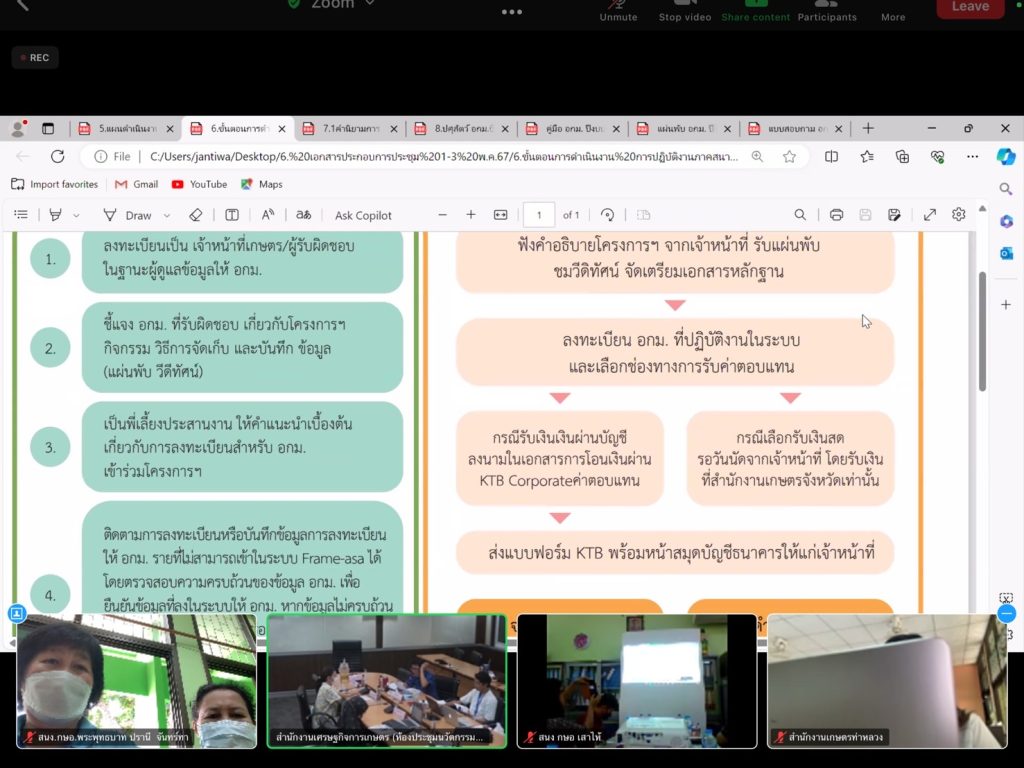Print the PDF document
Viewport: 1024px width, 768px height.
[x=836, y=215]
